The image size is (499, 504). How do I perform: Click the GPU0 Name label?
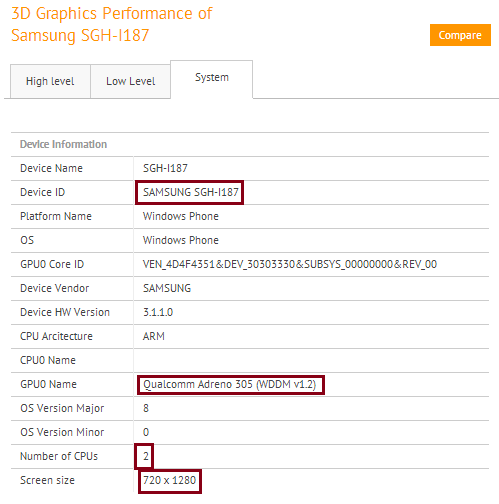point(48,384)
